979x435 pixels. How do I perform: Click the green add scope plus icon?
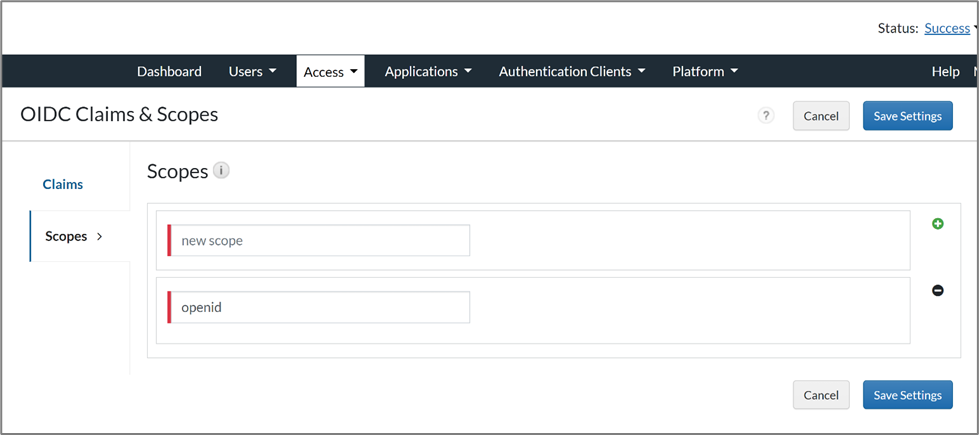click(x=937, y=224)
